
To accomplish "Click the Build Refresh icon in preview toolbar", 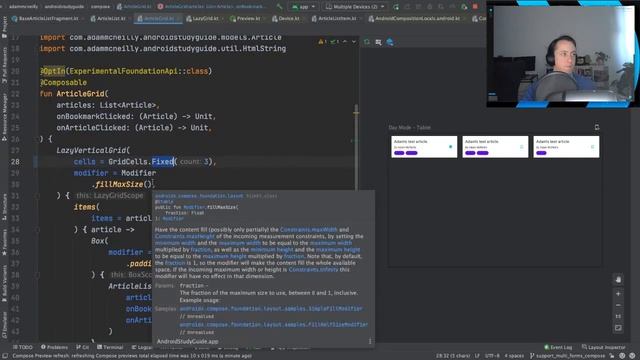I will tap(367, 42).
